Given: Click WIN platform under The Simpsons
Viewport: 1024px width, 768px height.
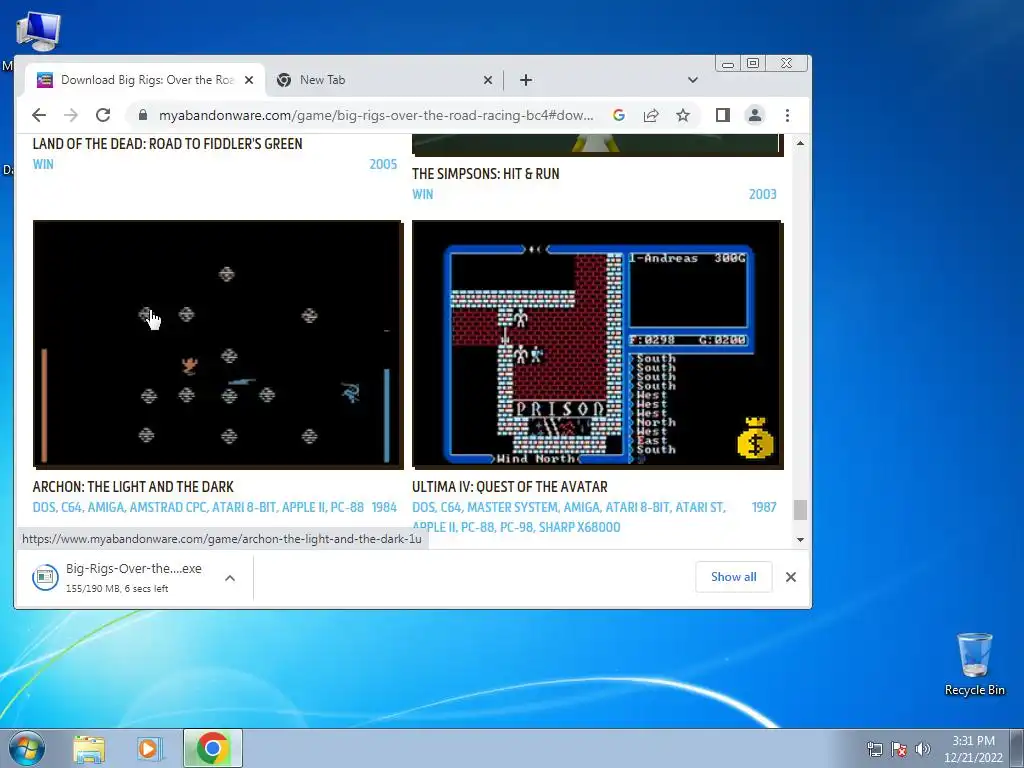Looking at the screenshot, I should pyautogui.click(x=423, y=194).
